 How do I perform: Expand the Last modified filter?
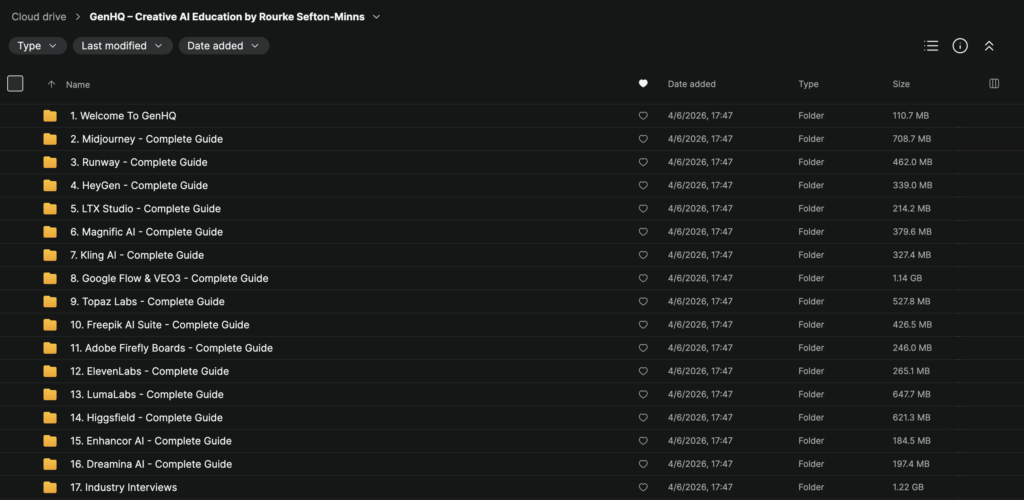[x=122, y=46]
